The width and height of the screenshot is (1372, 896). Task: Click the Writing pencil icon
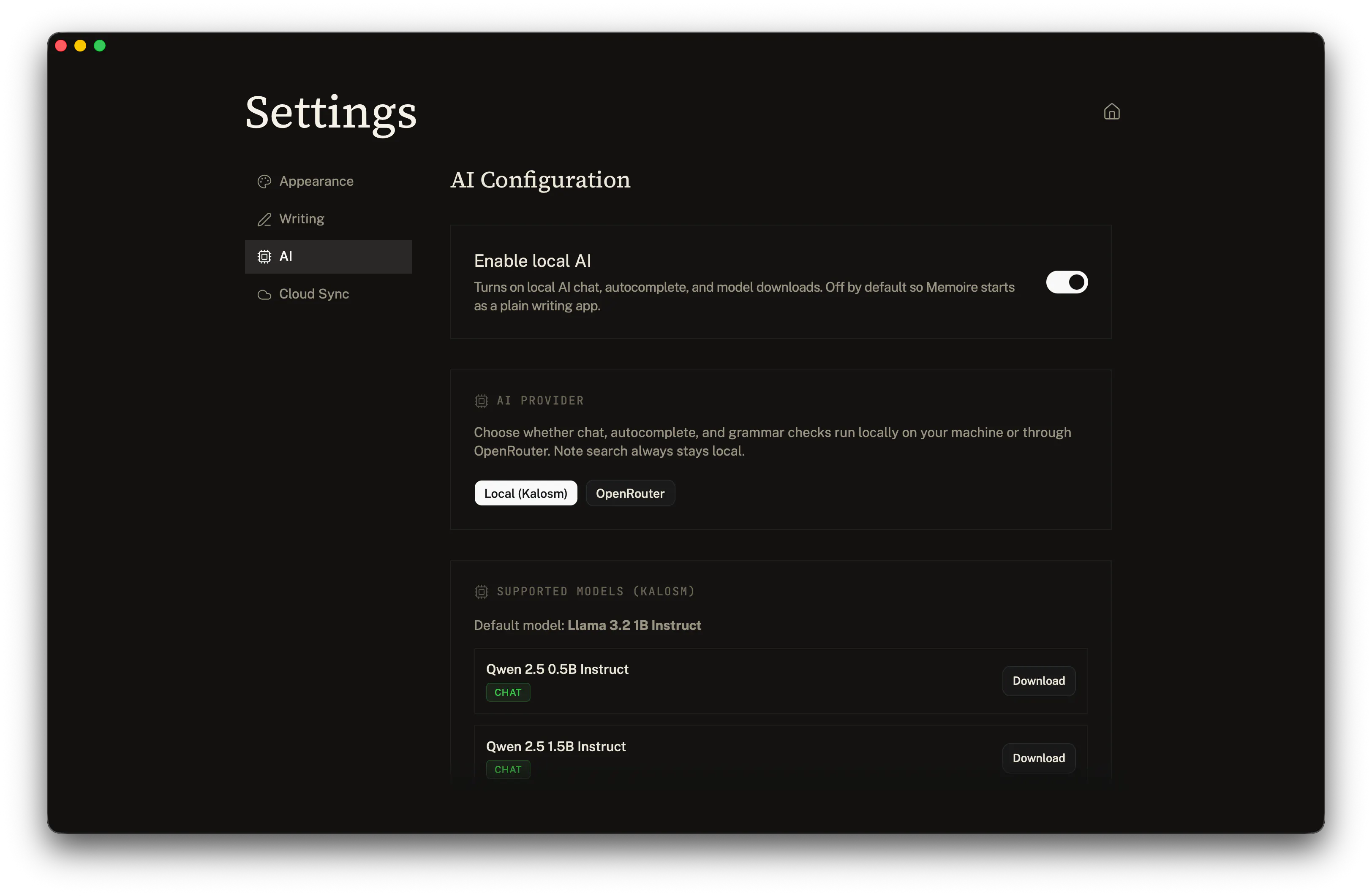pyautogui.click(x=264, y=219)
